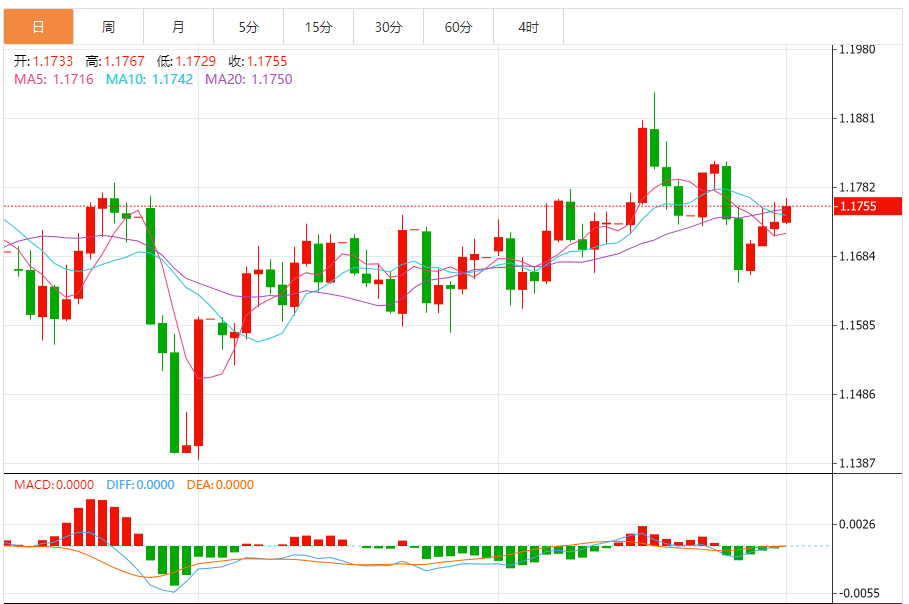Click the MA20 indicator label
The width and height of the screenshot is (909, 604).
[x=249, y=79]
